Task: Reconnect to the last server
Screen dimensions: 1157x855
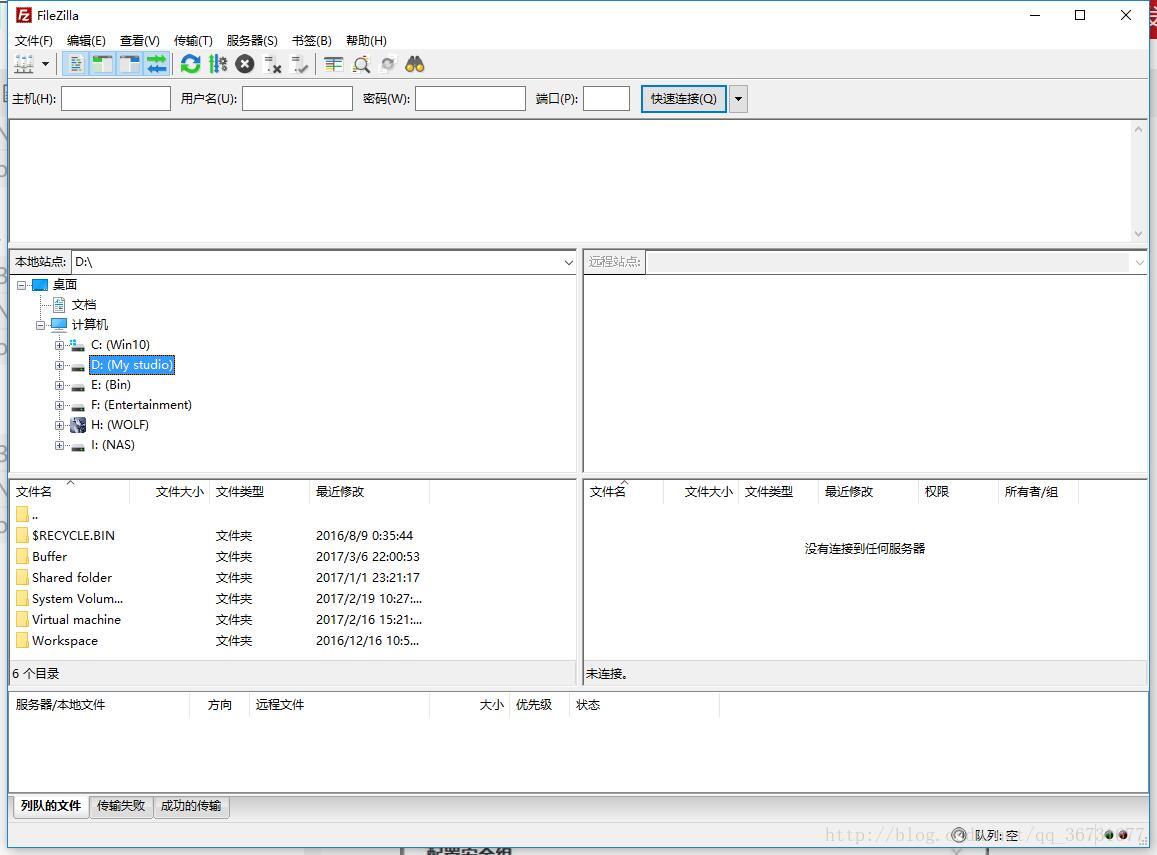Action: 300,65
